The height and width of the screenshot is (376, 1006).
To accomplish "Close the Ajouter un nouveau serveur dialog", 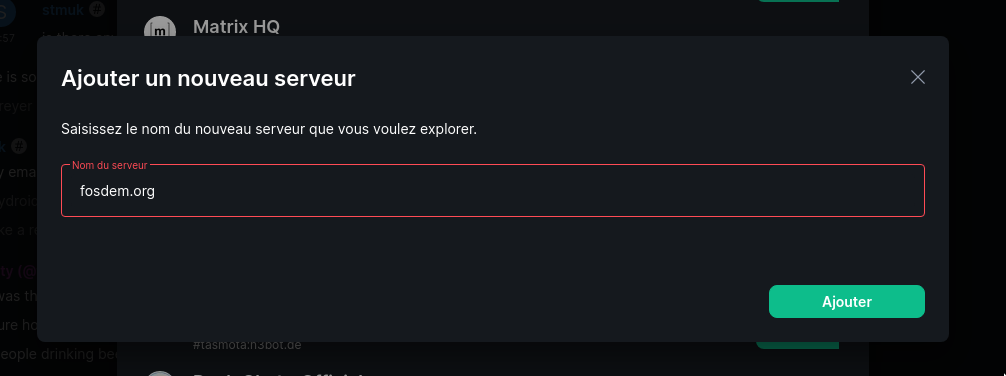I will (917, 78).
